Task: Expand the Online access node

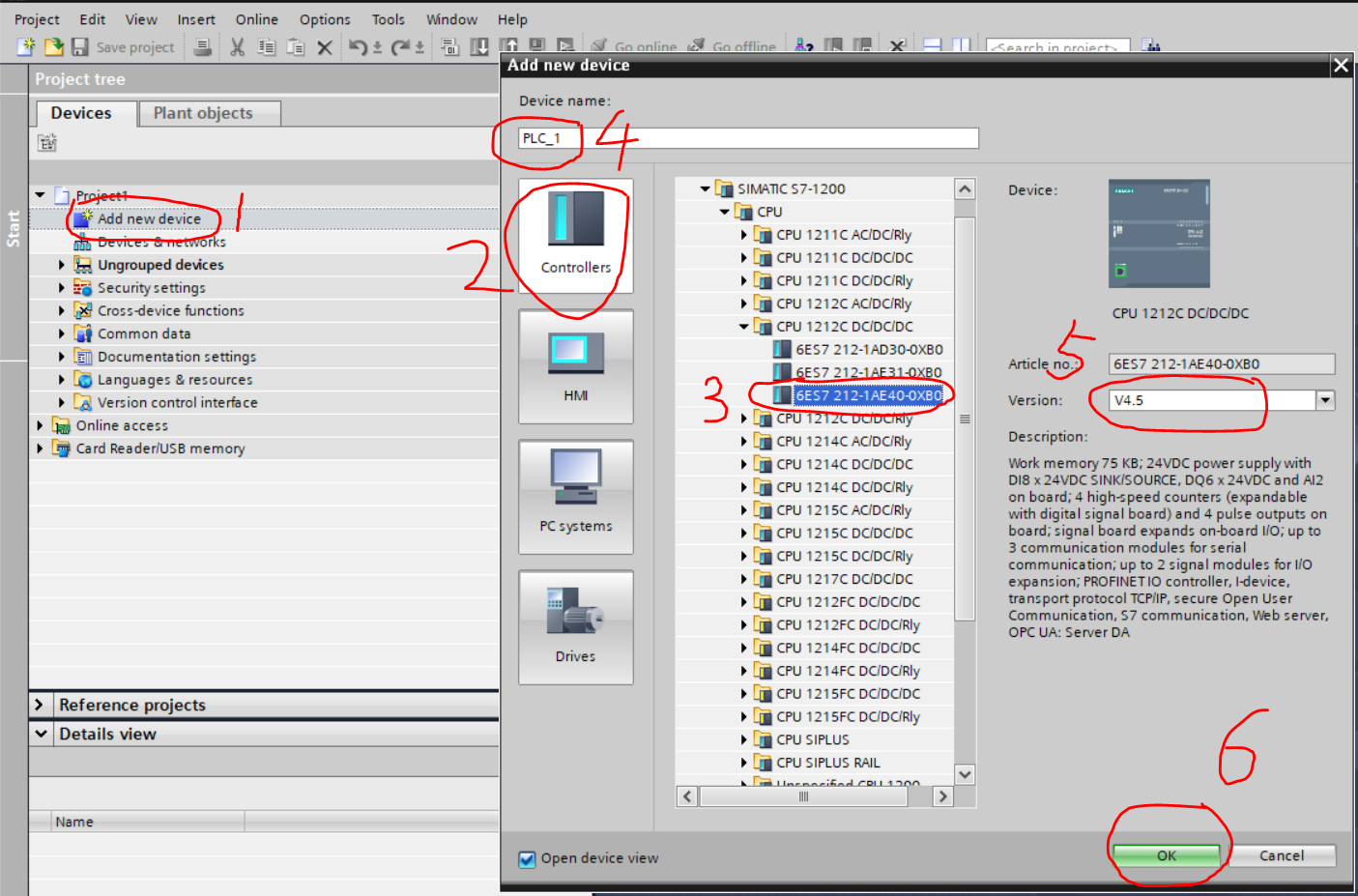Action: click(40, 425)
